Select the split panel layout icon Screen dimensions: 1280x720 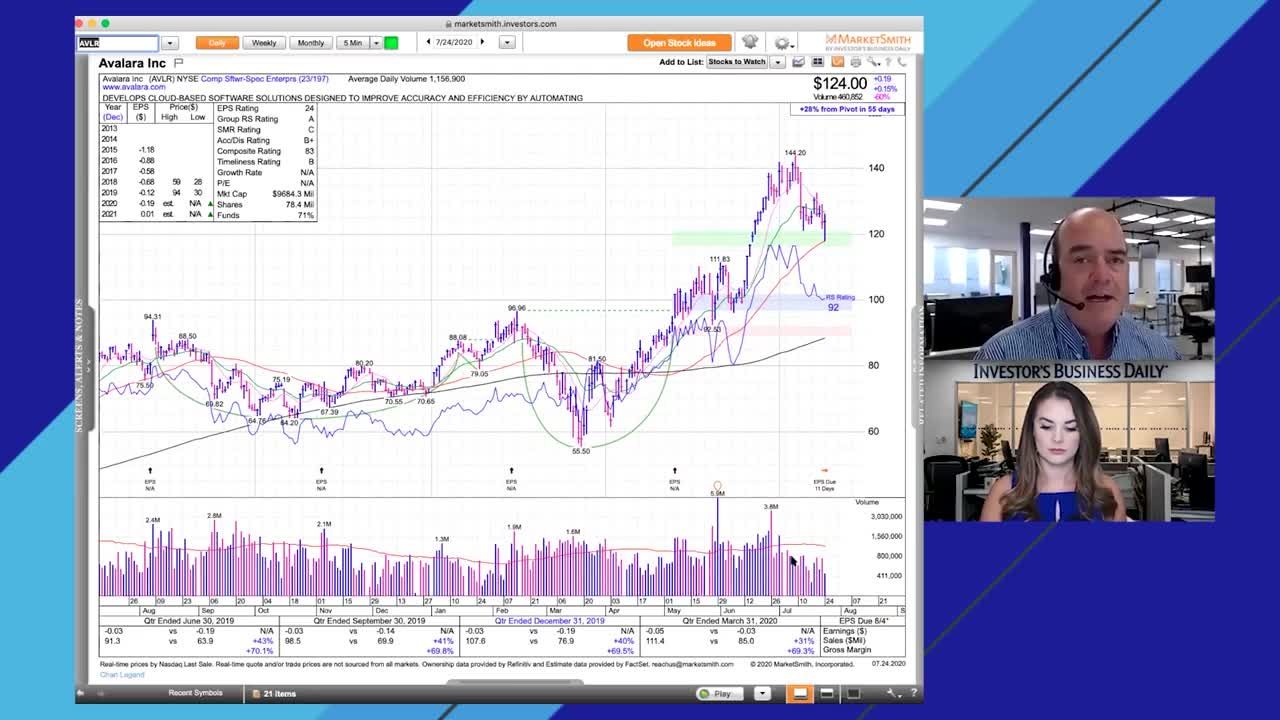point(827,693)
